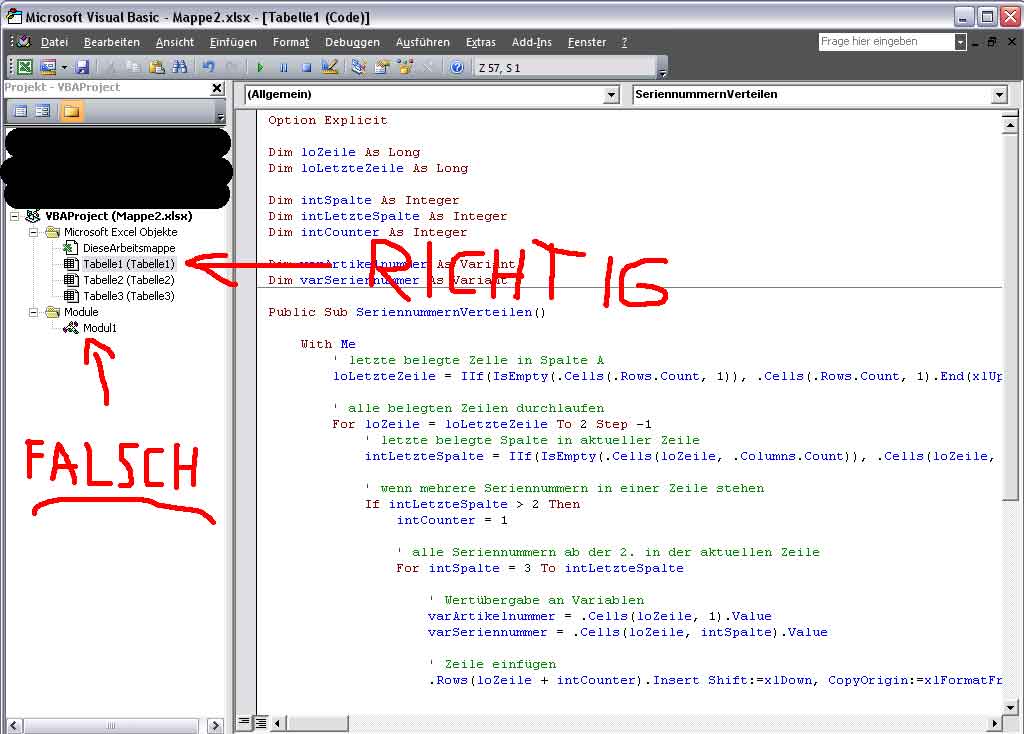Open the Einfügen menu
This screenshot has height=734, width=1024.
click(233, 42)
